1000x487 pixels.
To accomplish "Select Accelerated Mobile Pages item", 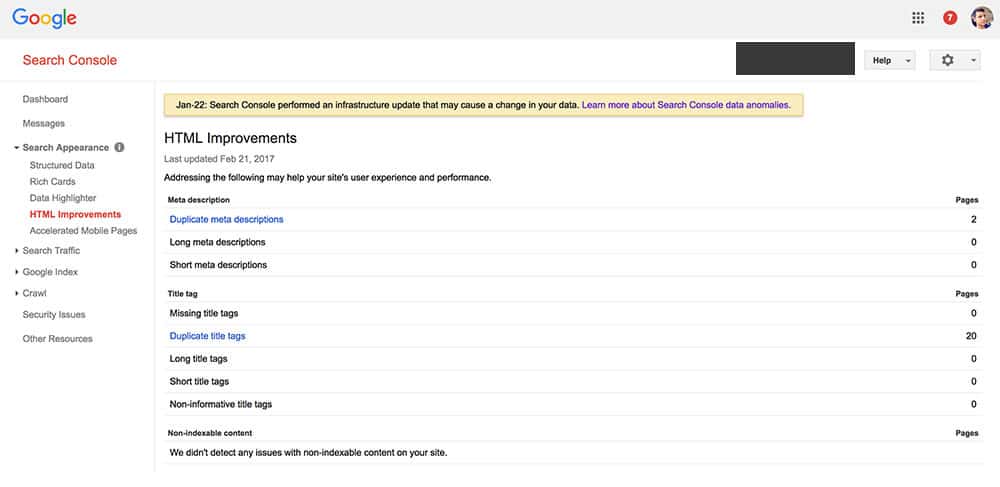I will [x=84, y=231].
